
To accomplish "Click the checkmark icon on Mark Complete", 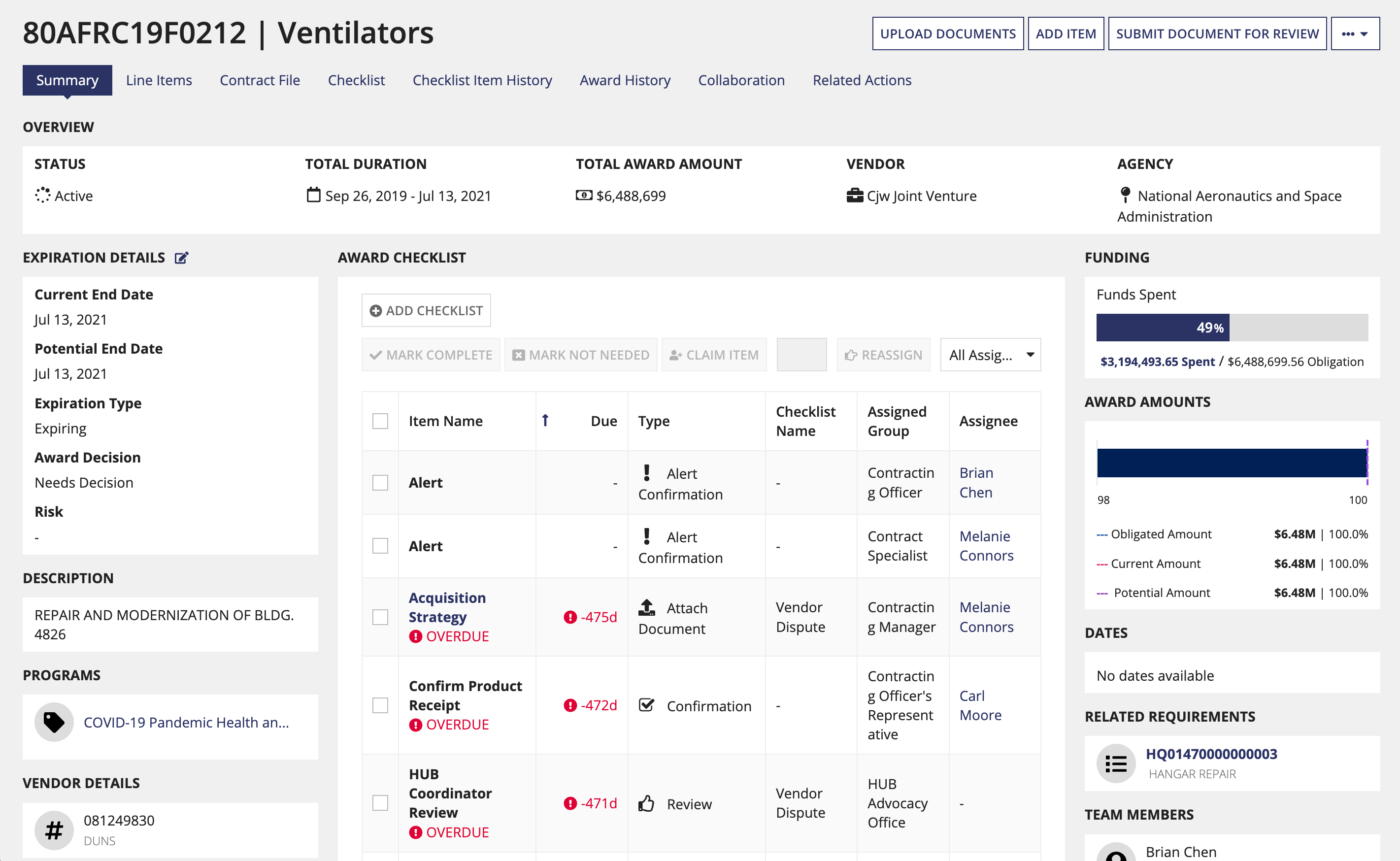I will click(376, 355).
